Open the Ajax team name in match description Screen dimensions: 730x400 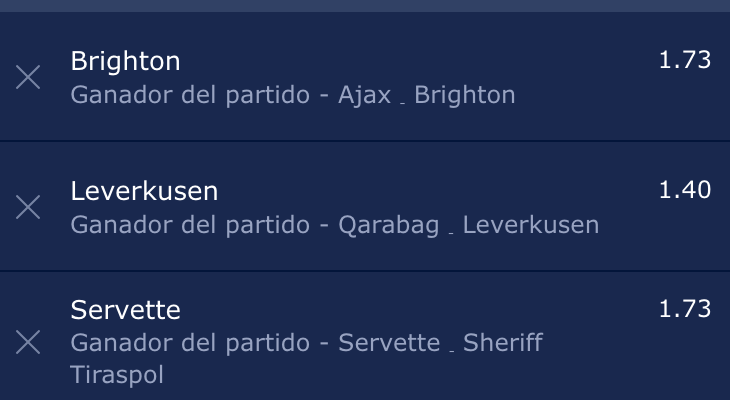point(364,96)
